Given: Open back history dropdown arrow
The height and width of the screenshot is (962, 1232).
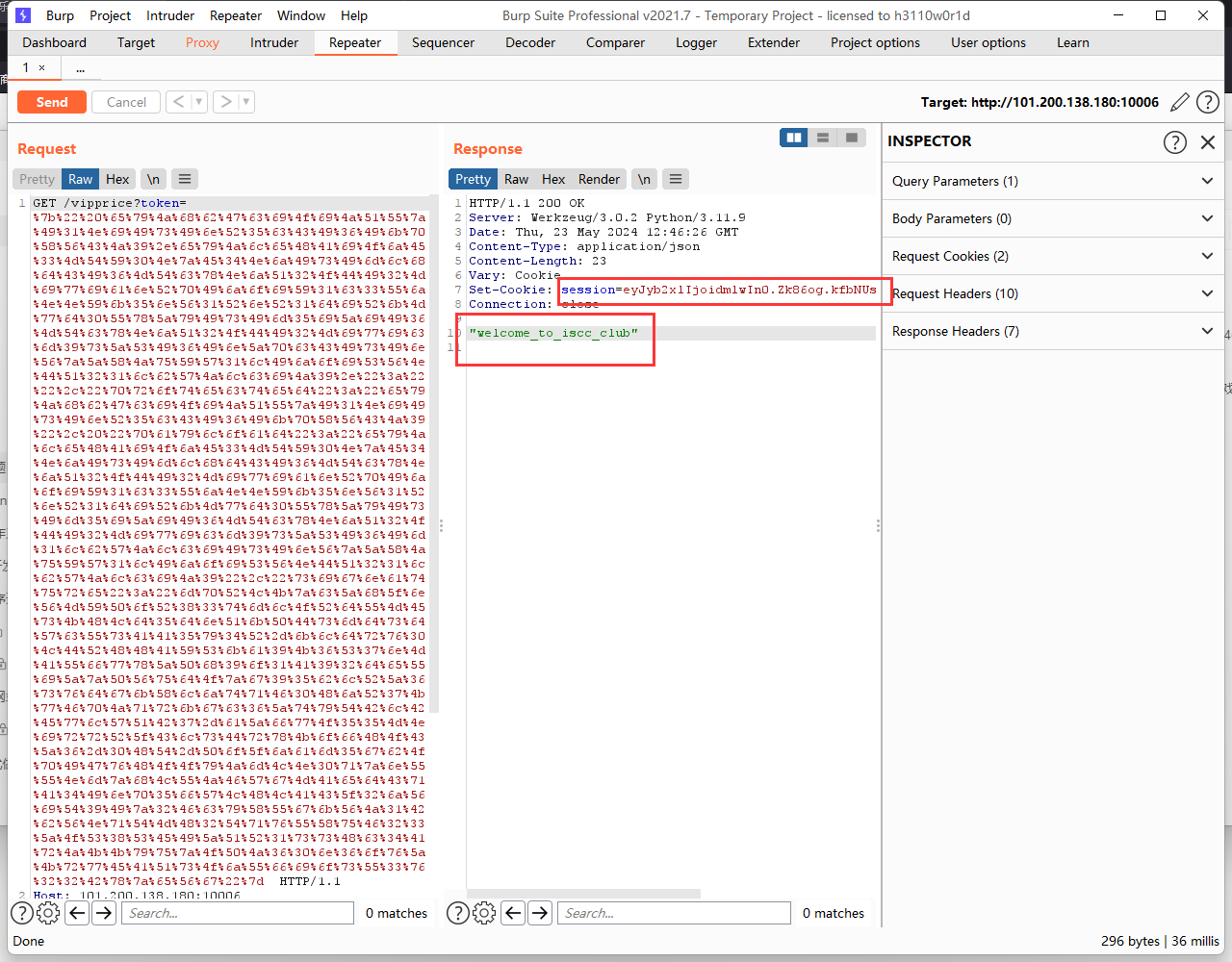Looking at the screenshot, I should click(x=199, y=102).
